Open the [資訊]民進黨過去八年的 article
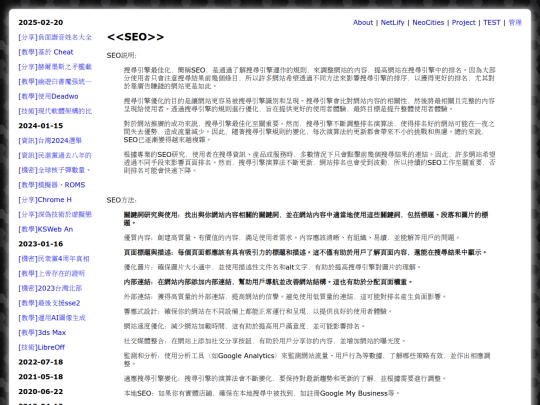Viewport: 540px width, 405px height. (x=55, y=155)
